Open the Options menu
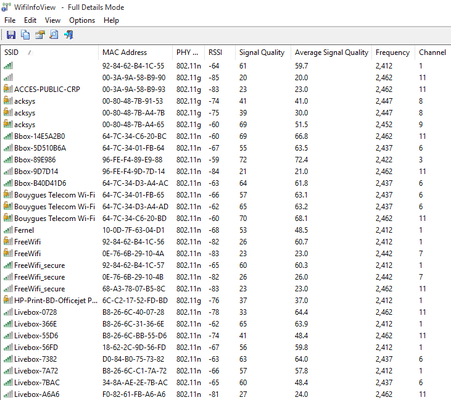 pos(82,20)
